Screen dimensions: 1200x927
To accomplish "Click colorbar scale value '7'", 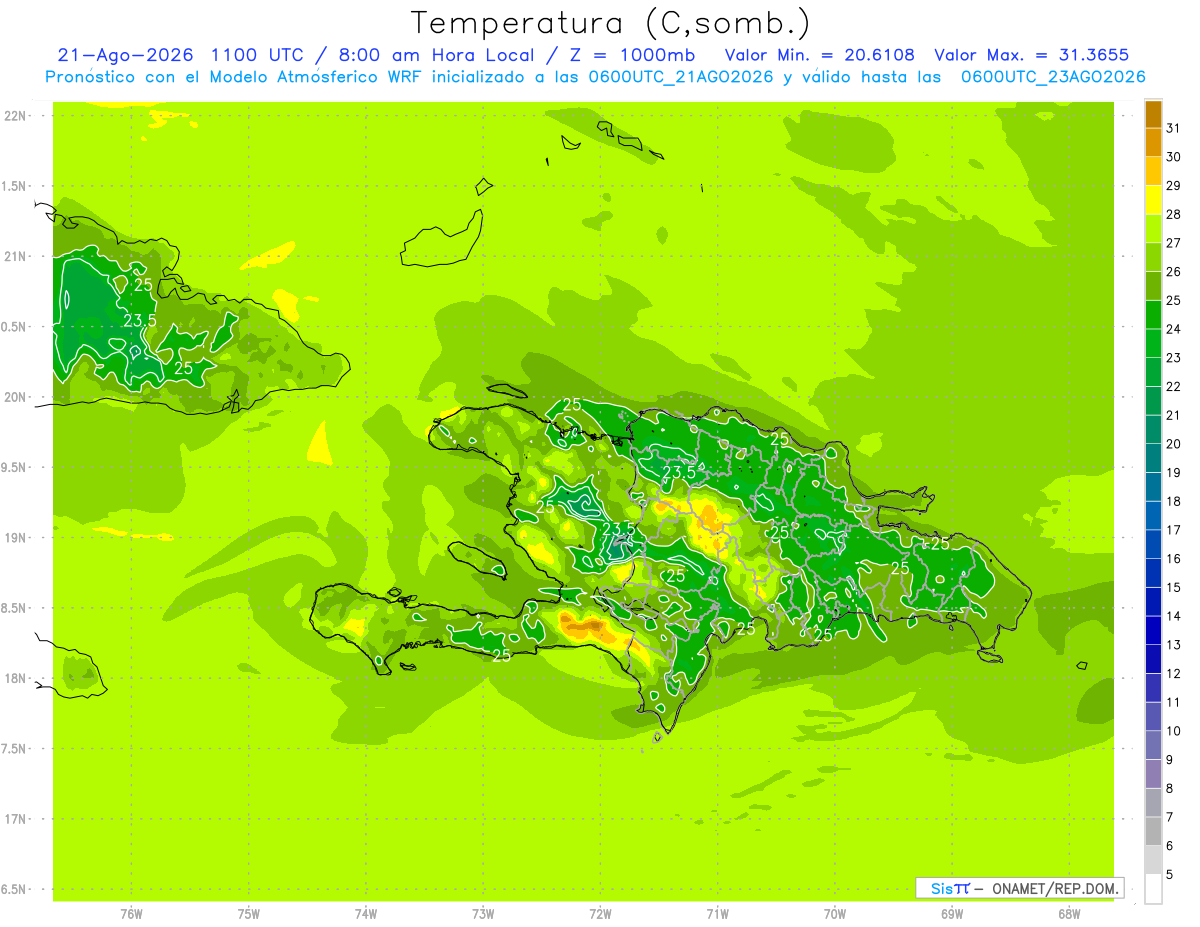I will pos(1170,818).
